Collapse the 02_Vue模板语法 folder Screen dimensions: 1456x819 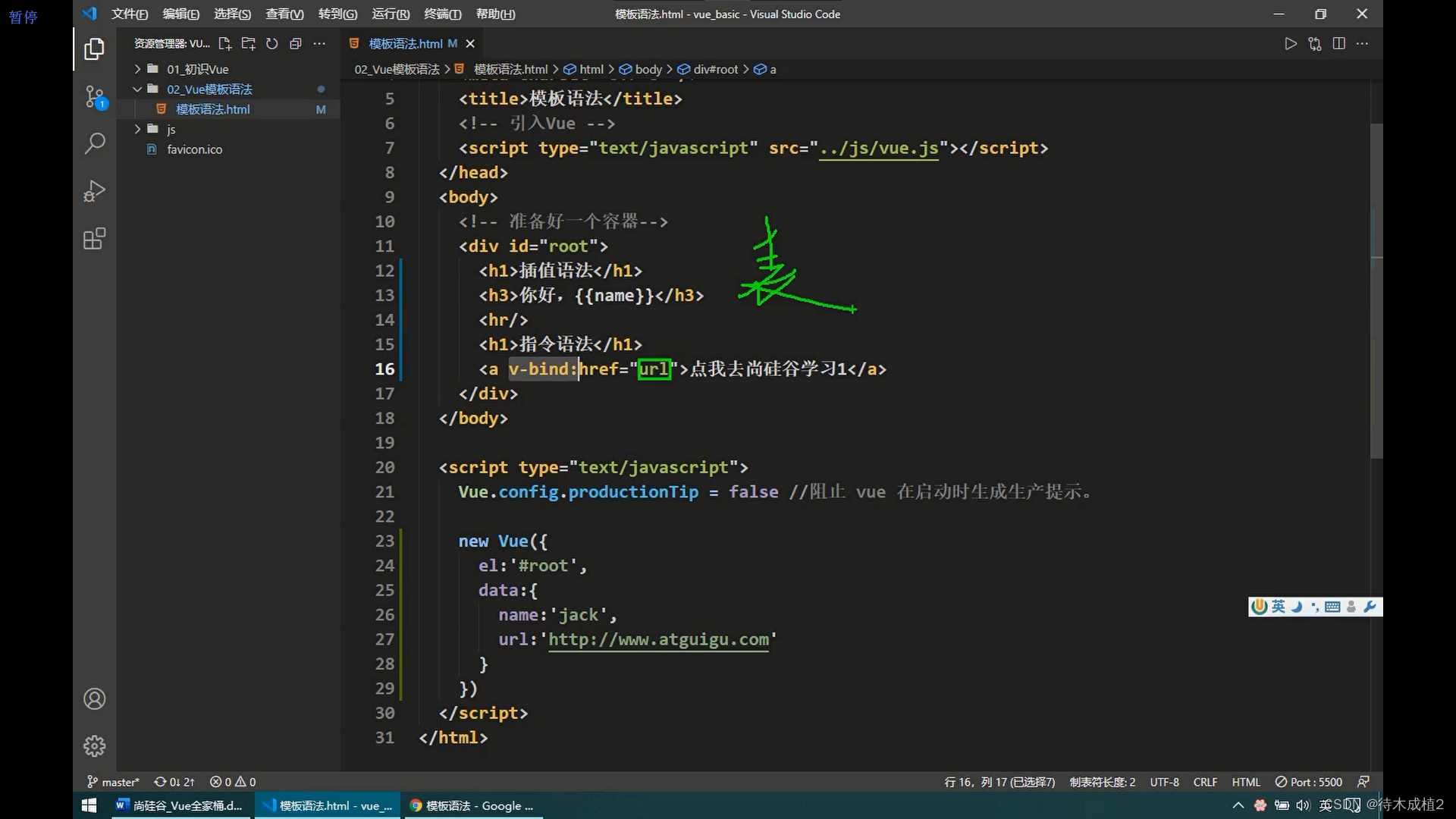pyautogui.click(x=209, y=89)
